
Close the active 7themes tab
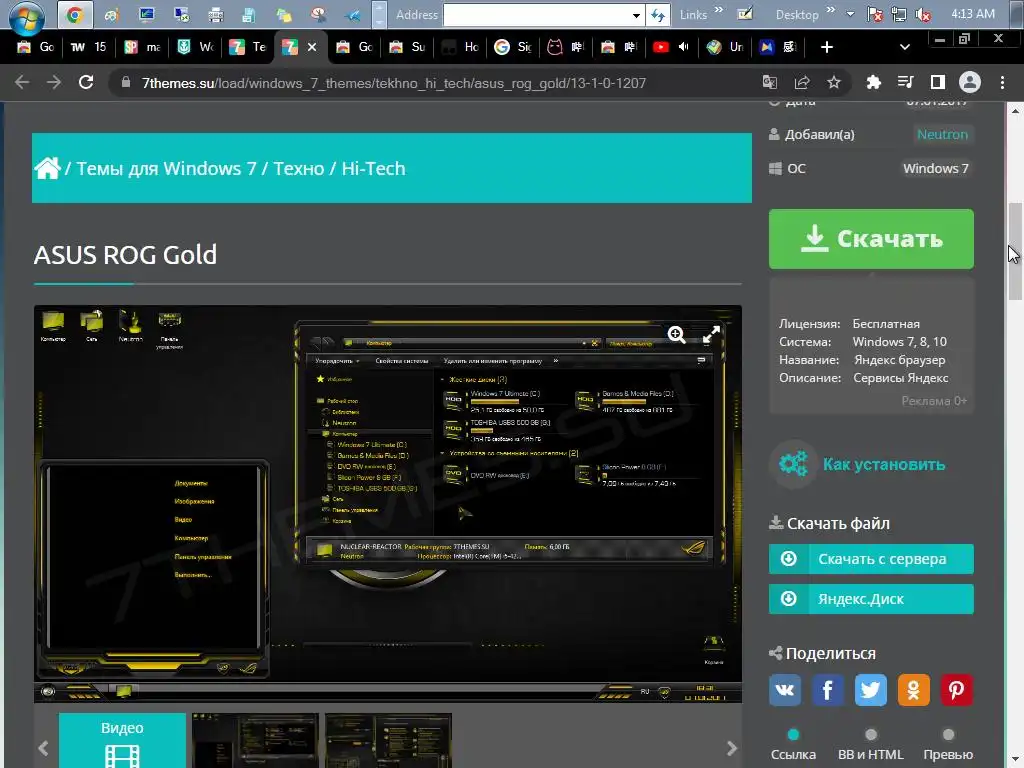tap(312, 47)
